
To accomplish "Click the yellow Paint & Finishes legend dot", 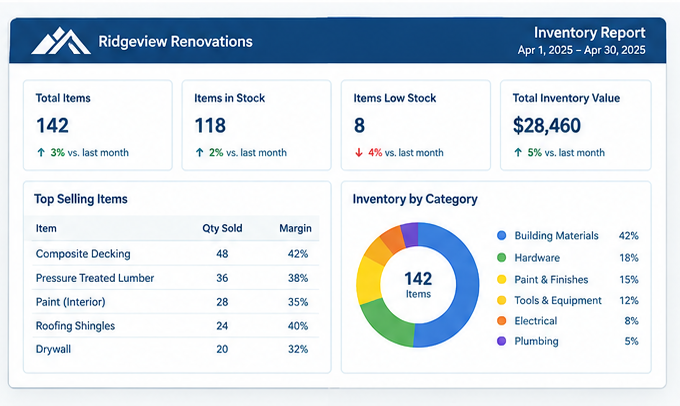I will click(x=501, y=279).
